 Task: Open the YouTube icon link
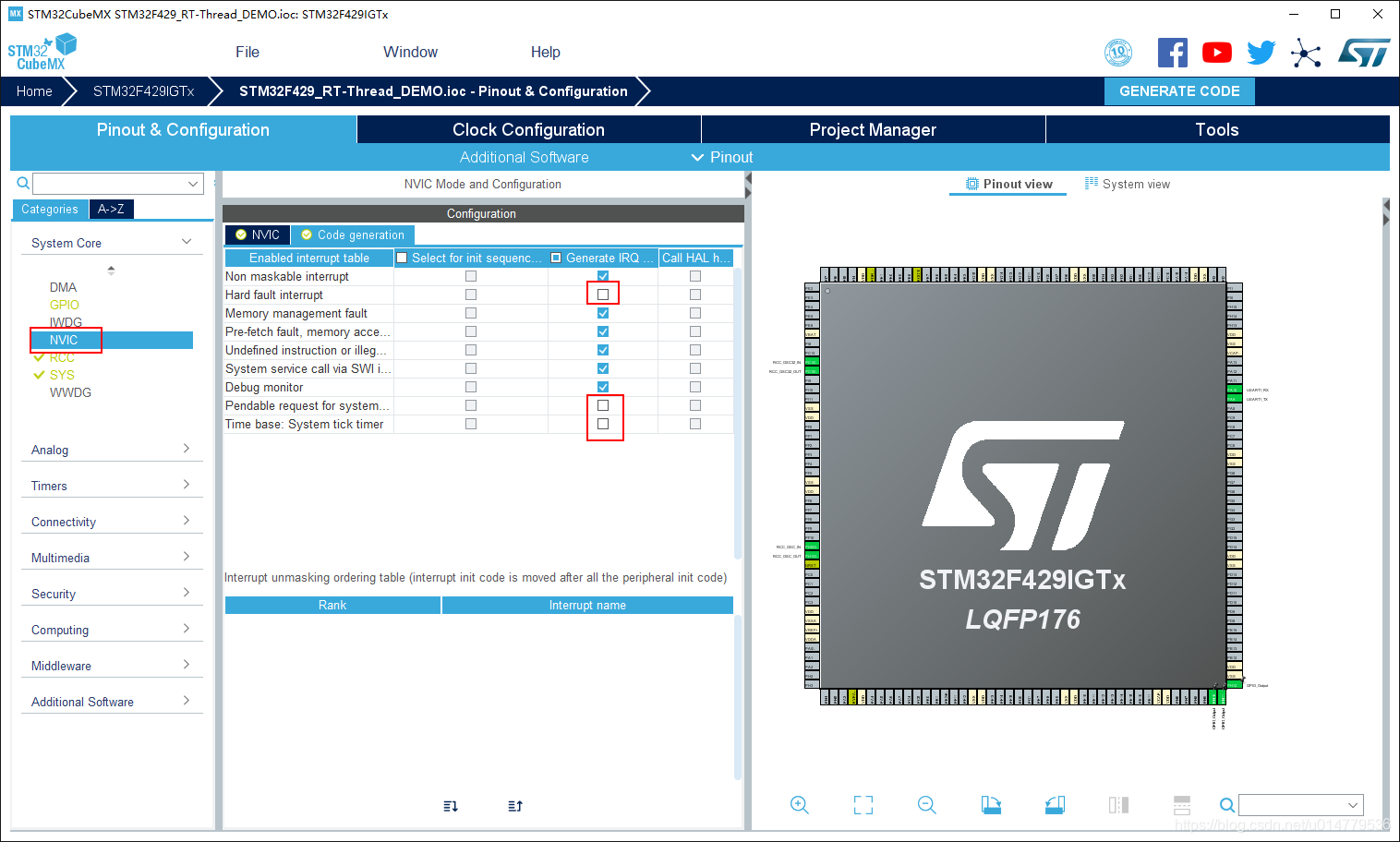coord(1217,53)
